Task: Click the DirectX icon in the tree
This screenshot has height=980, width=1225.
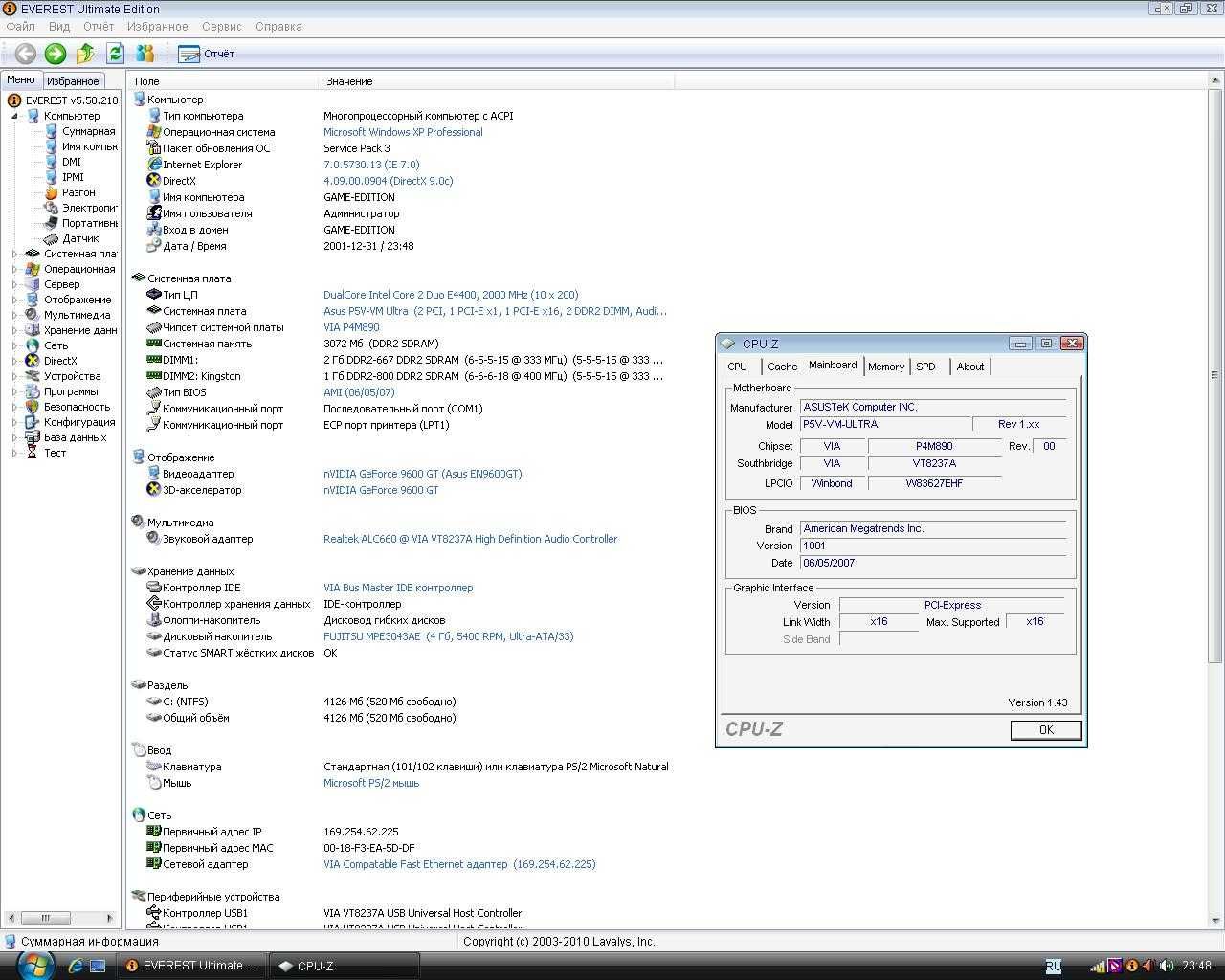Action: coord(33,361)
